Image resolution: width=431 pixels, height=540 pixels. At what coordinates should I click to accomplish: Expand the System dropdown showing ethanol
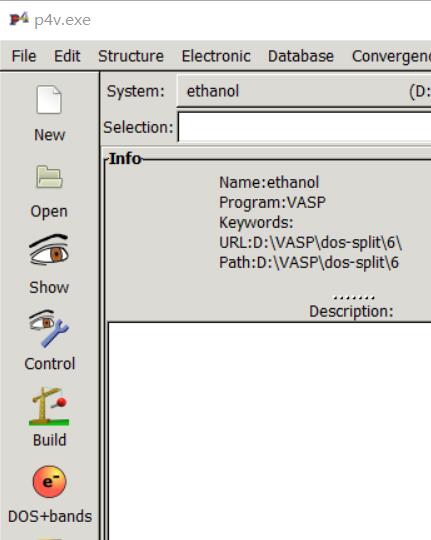coord(304,91)
